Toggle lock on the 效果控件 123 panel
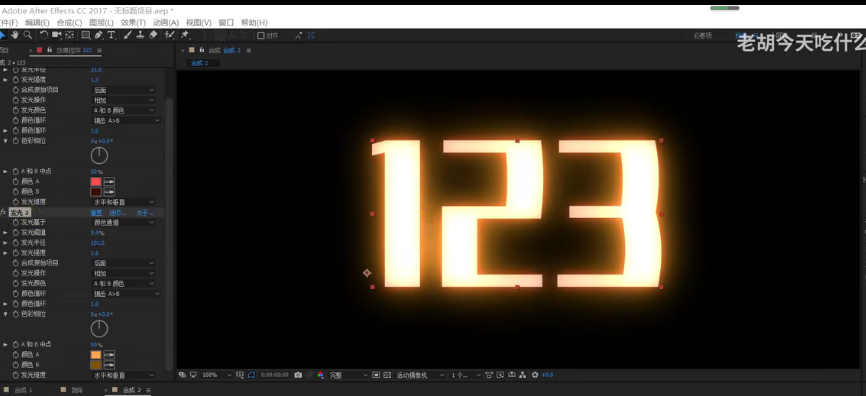 49,50
